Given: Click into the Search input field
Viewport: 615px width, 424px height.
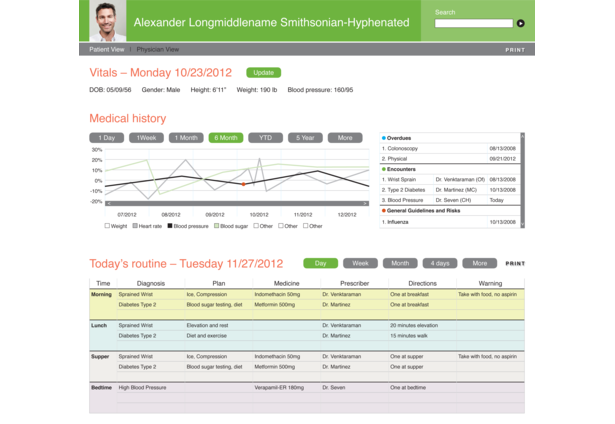Looking at the screenshot, I should click(x=473, y=24).
